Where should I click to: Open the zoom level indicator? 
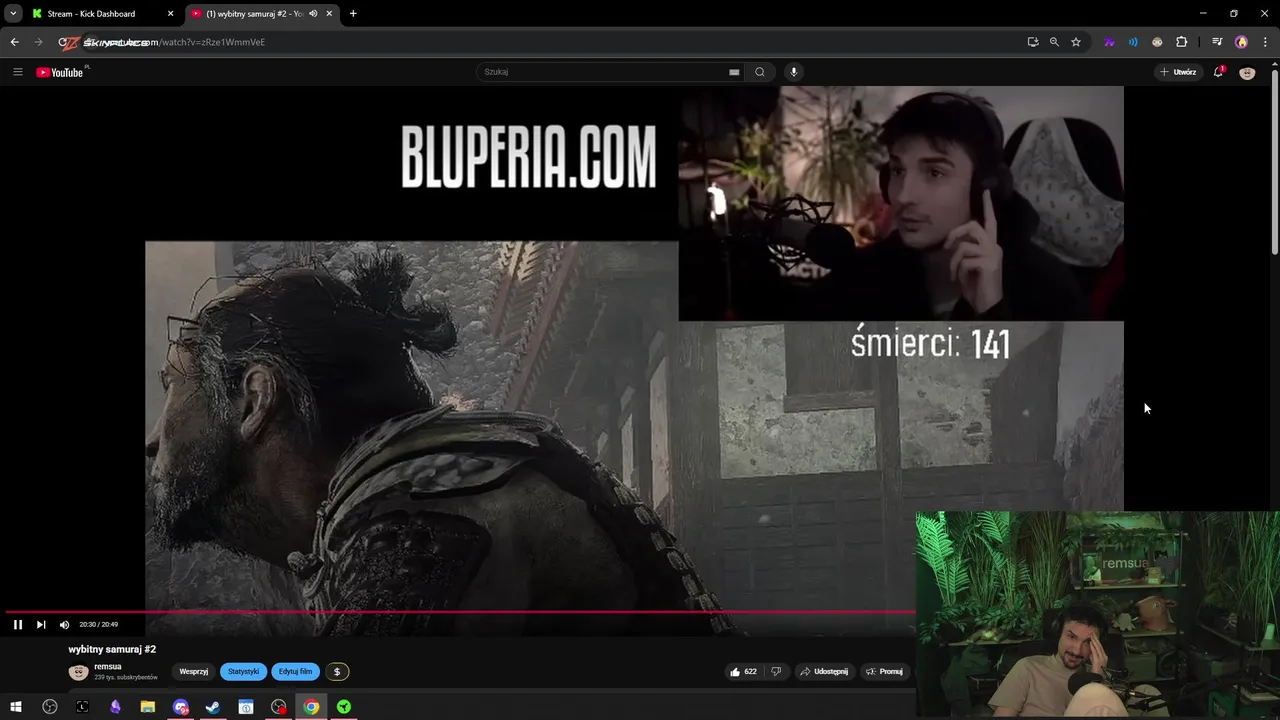point(1054,42)
